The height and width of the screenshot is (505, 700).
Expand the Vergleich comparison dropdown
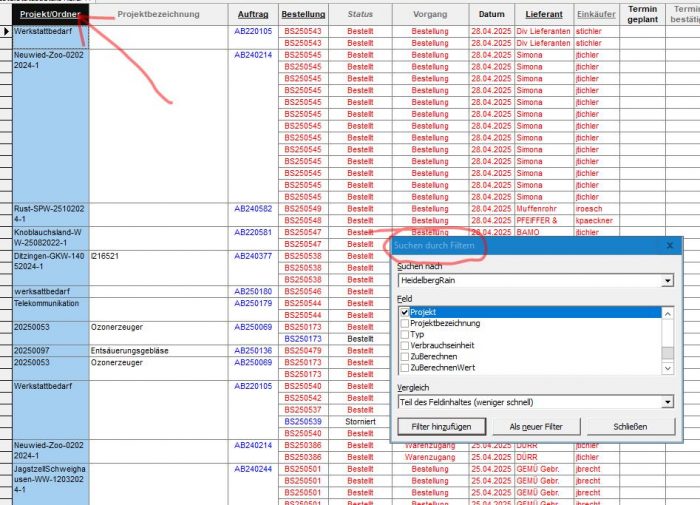(x=667, y=402)
